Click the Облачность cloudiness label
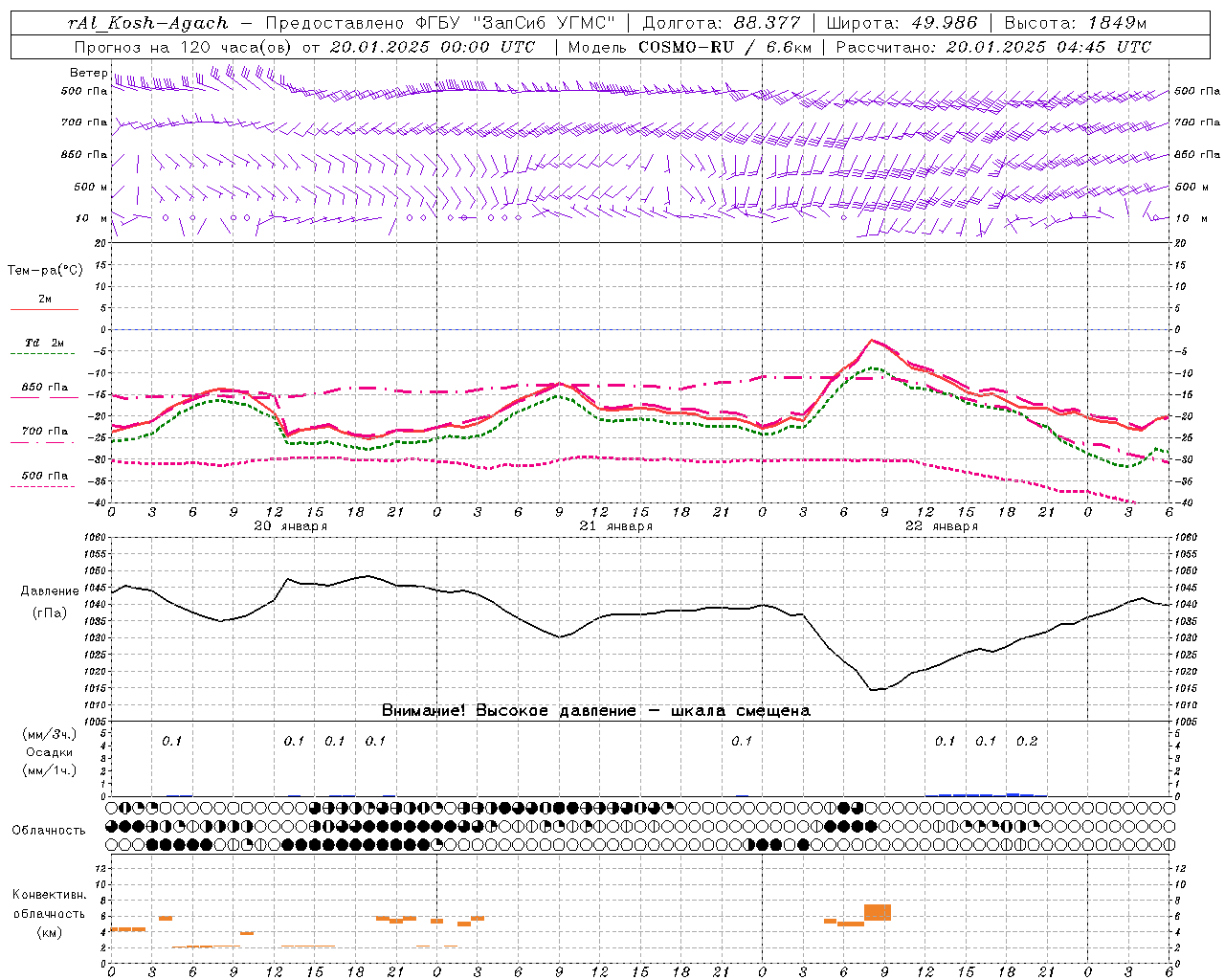 tap(49, 830)
